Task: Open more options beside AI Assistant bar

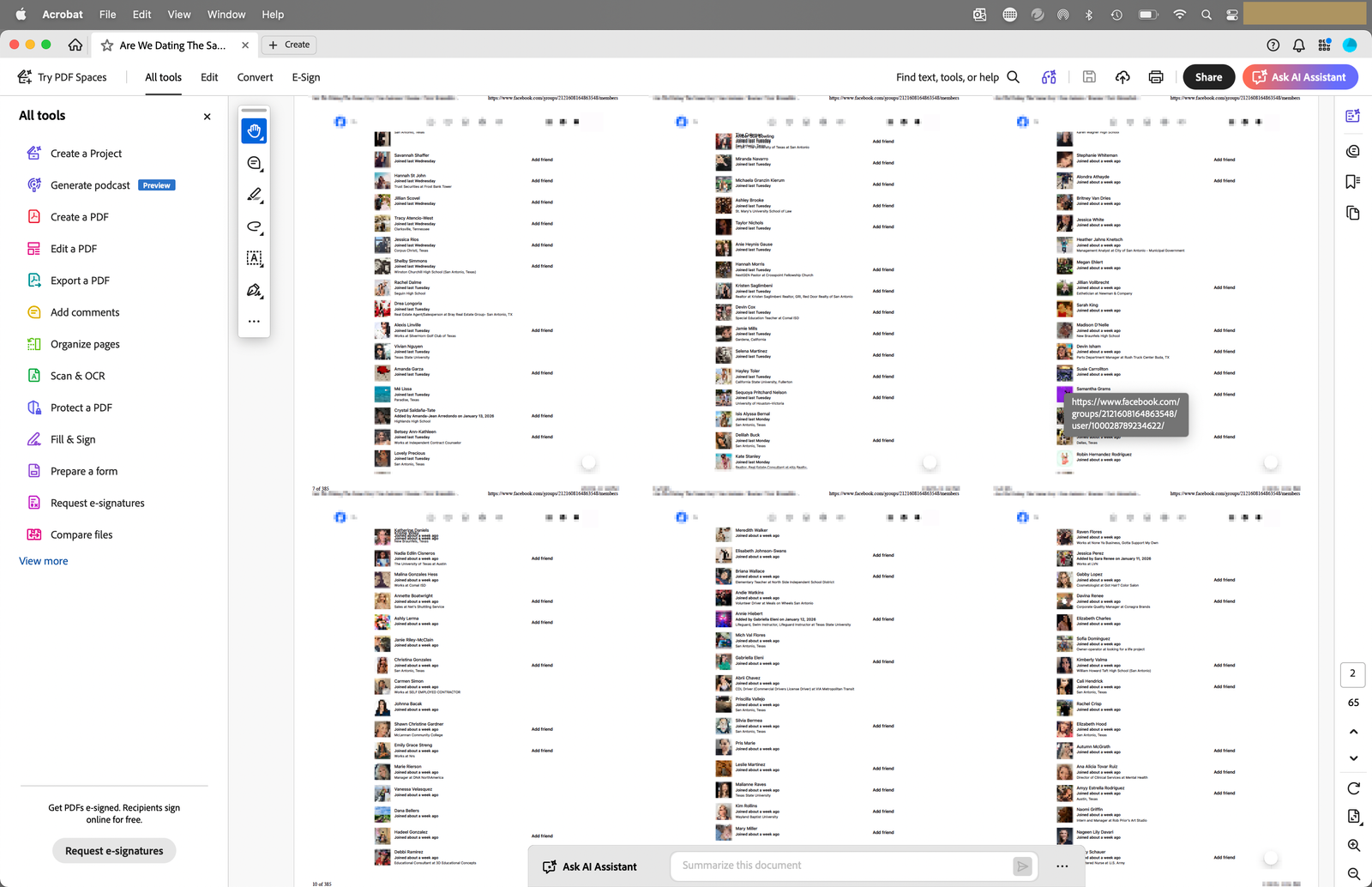Action: pos(1062,866)
